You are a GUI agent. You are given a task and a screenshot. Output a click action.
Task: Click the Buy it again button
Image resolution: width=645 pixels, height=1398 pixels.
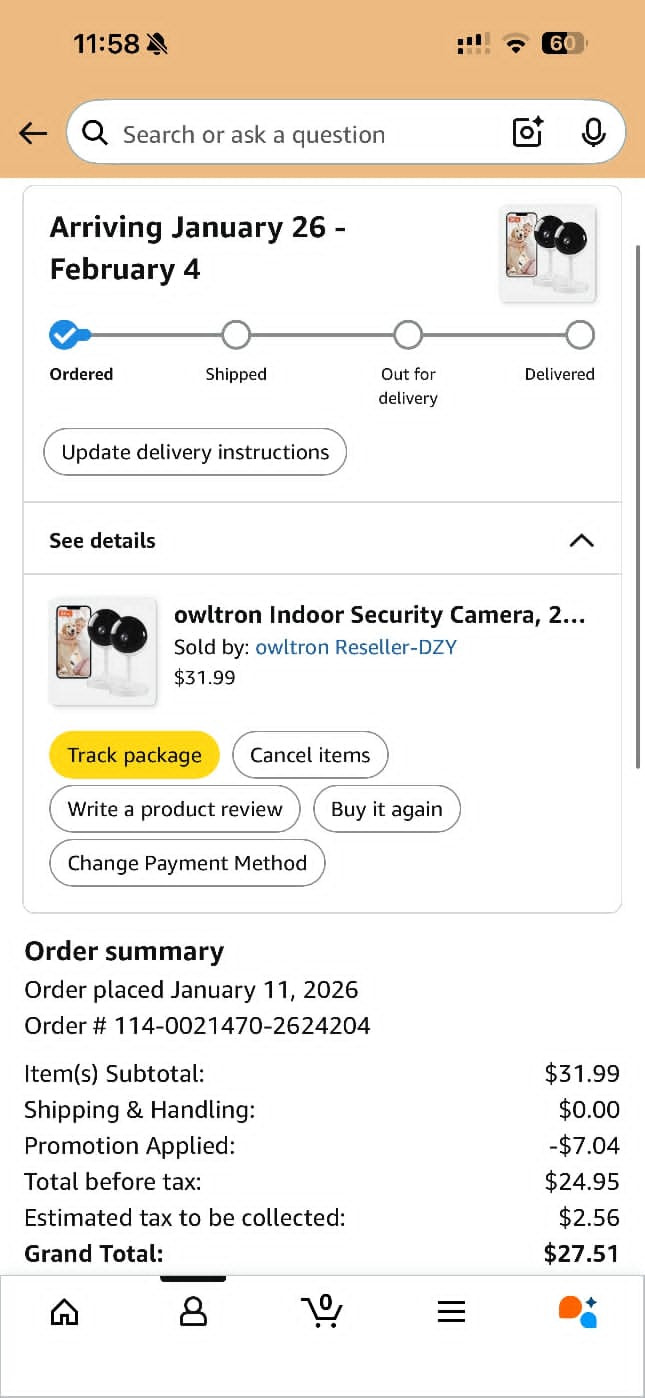point(386,809)
